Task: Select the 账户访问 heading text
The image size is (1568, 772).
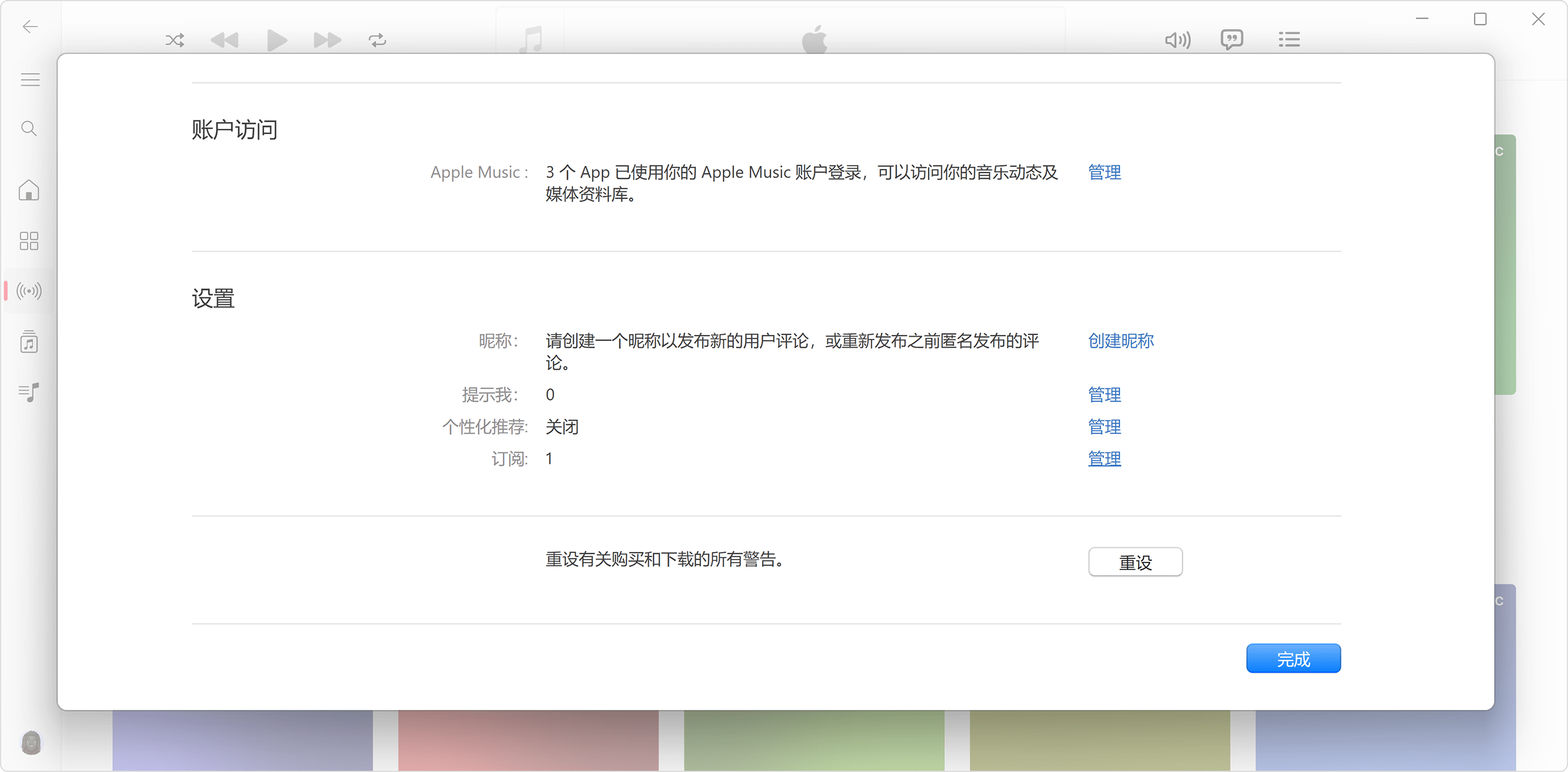Action: tap(235, 129)
